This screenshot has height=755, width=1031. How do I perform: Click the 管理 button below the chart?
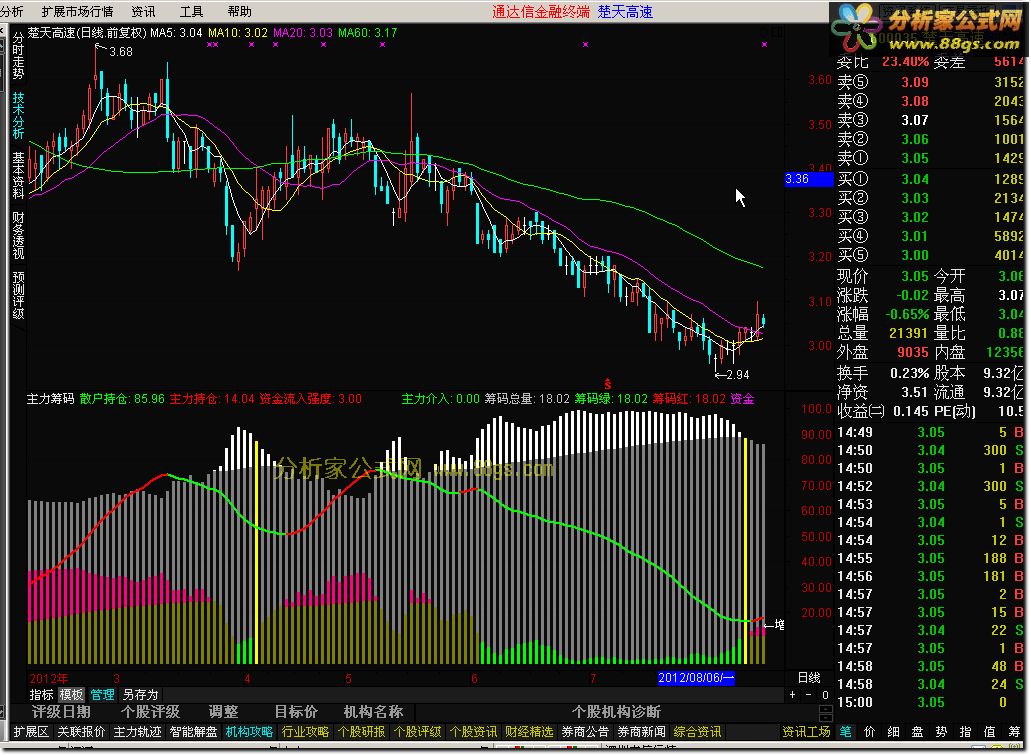(x=102, y=694)
